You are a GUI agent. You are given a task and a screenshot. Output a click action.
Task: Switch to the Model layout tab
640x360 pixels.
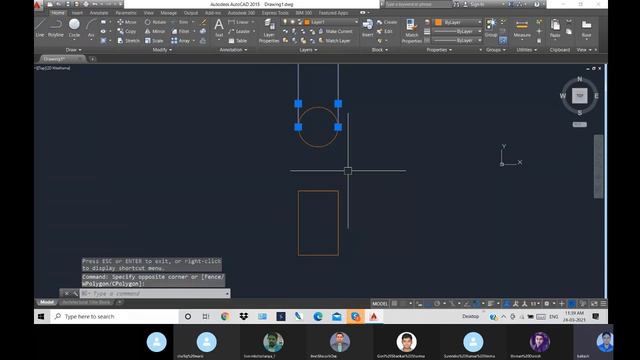tap(47, 302)
